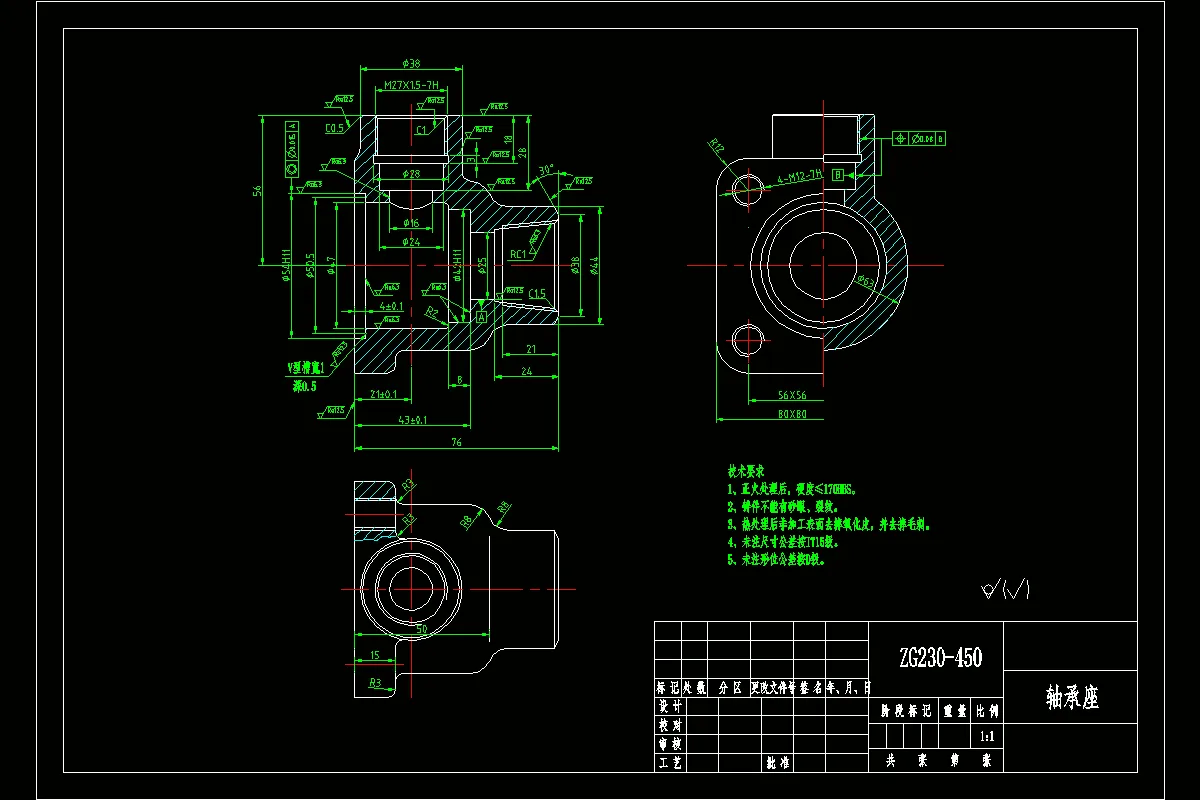Click the general surface roughness symbol

(x=1006, y=591)
